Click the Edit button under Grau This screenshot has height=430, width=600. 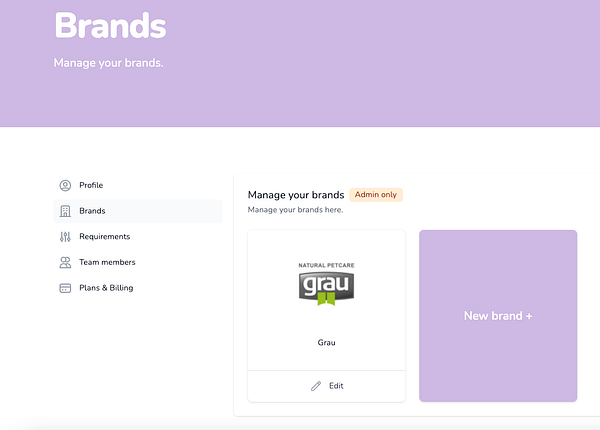326,386
